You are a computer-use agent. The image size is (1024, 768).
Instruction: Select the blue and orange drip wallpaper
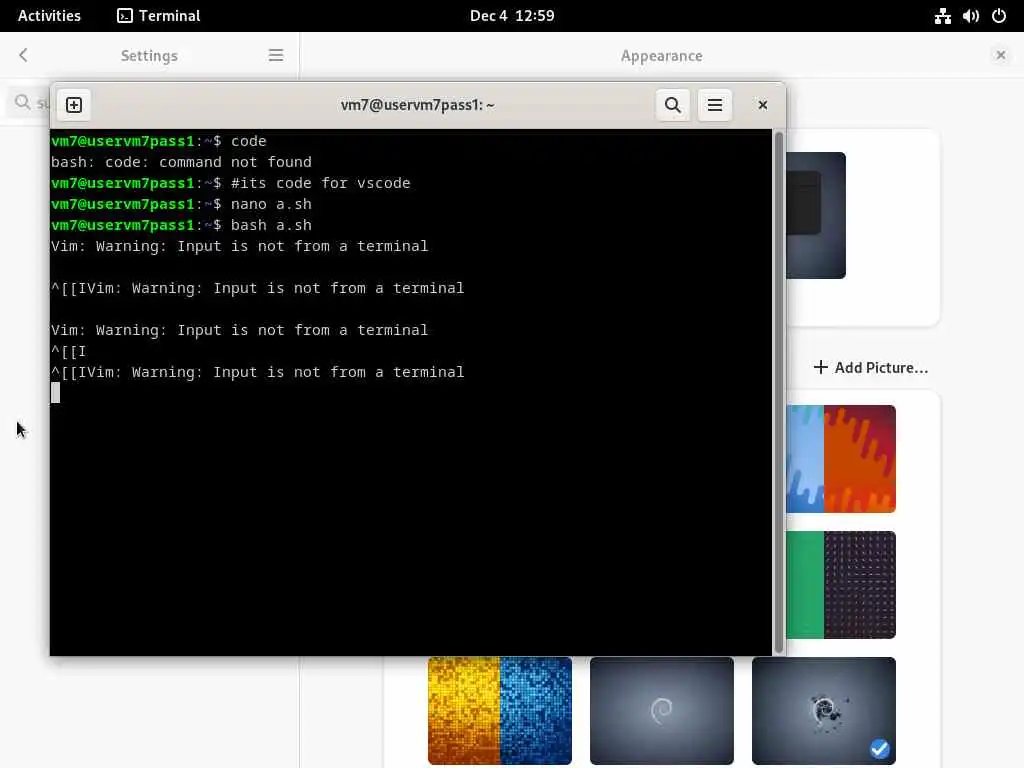[840, 458]
